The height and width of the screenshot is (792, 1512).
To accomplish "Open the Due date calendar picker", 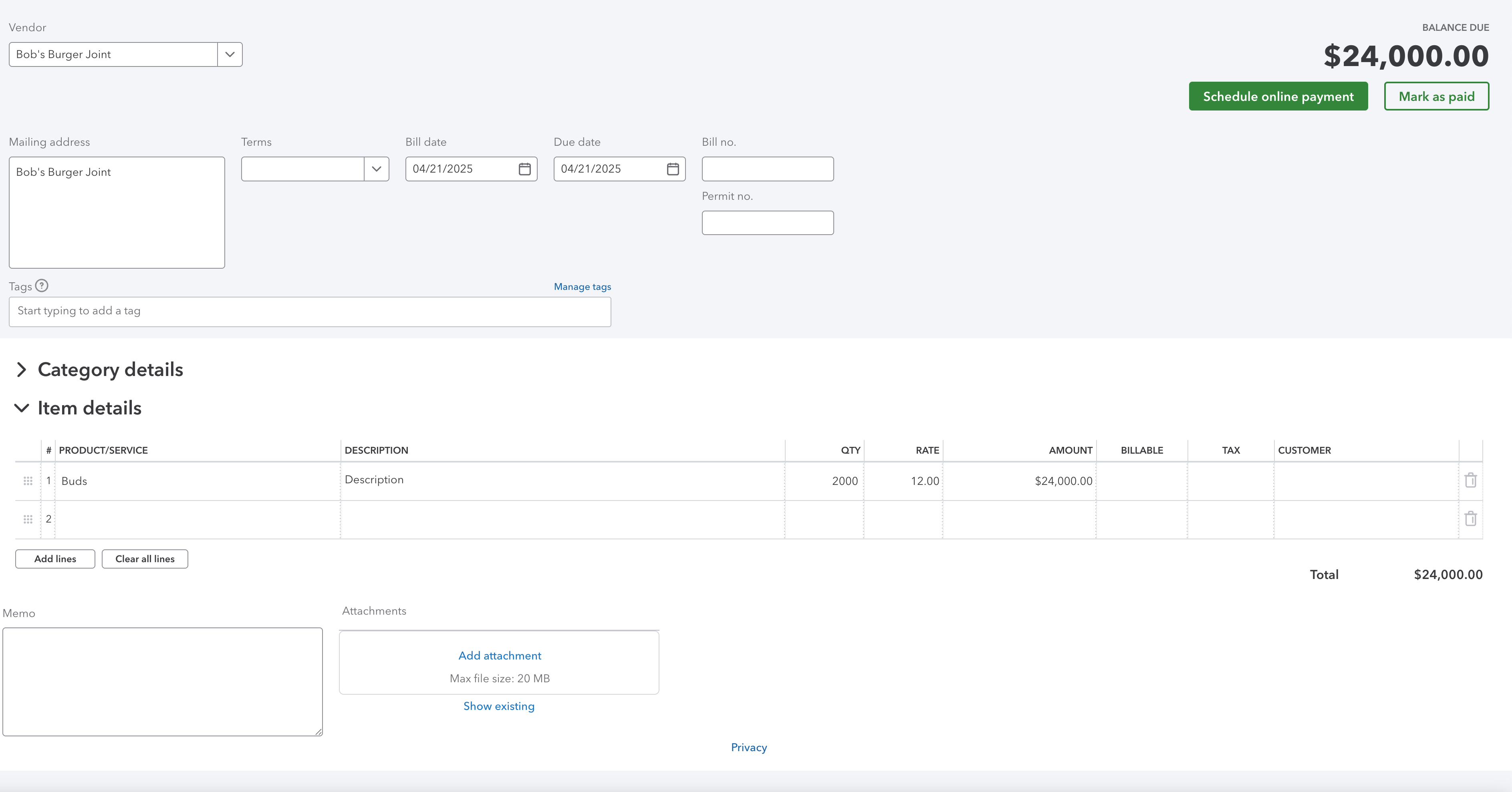I will click(673, 169).
